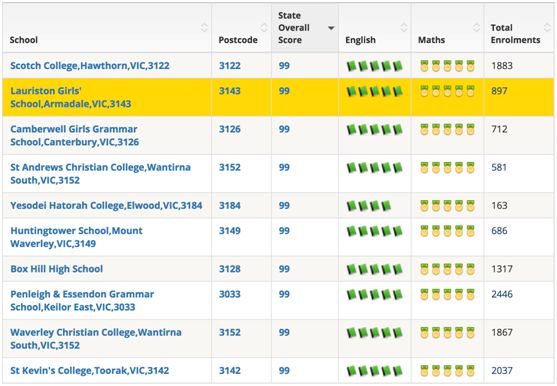Open St Kevin's College, Toorak link
Screen dimensions: 557x386
tap(90, 370)
